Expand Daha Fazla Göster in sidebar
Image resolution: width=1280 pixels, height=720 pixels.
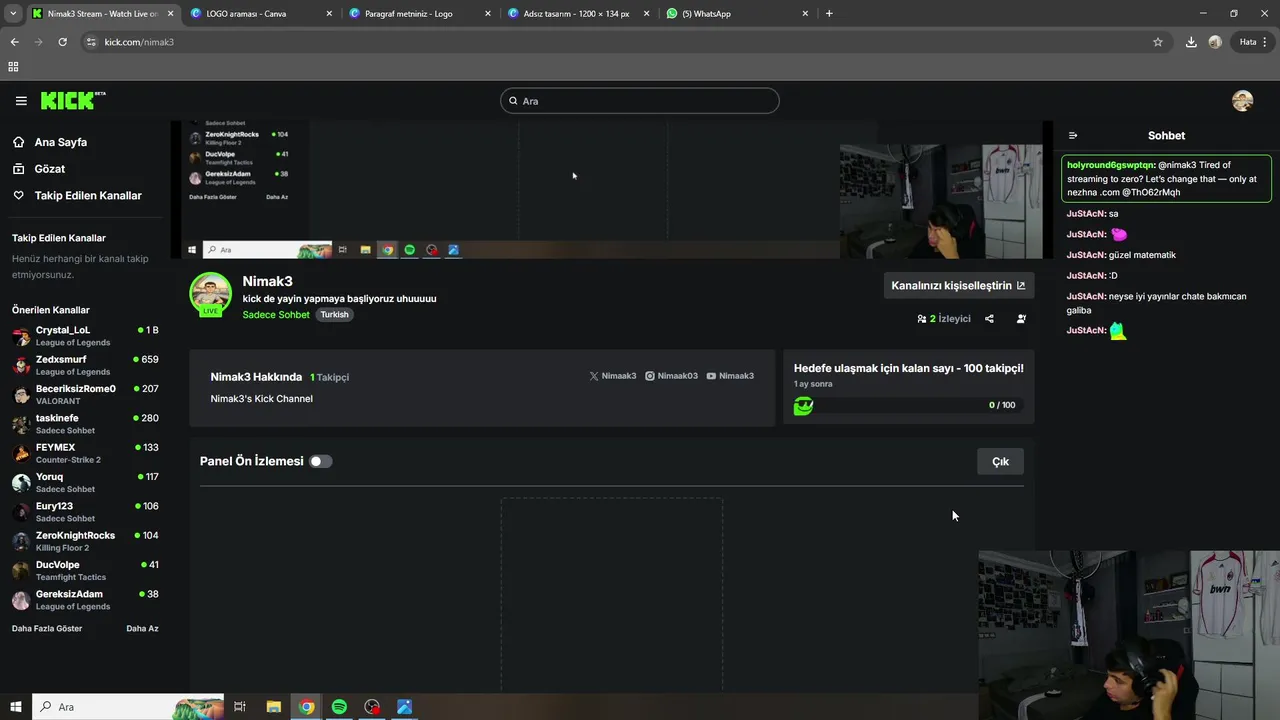coord(47,629)
